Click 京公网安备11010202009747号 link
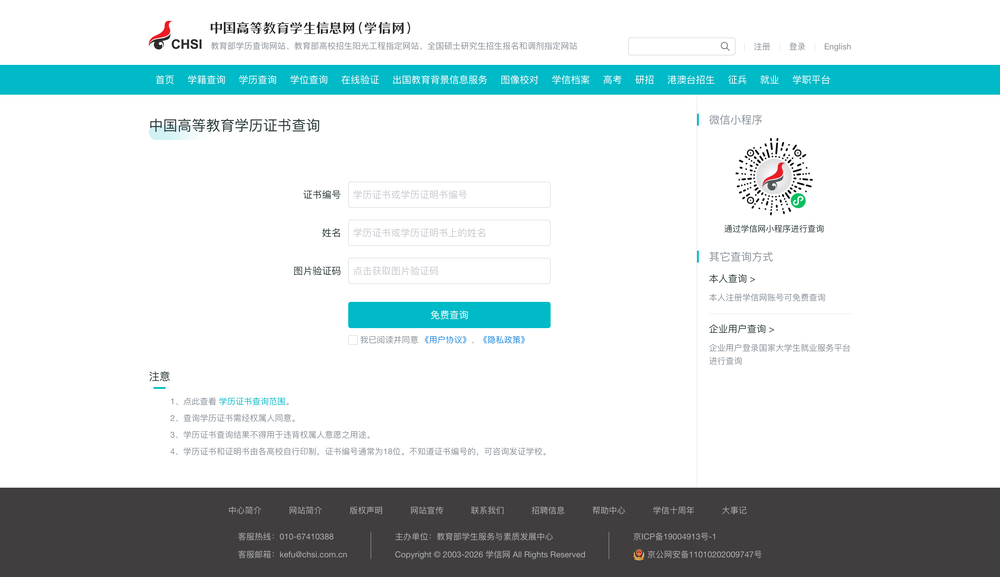The width and height of the screenshot is (1000, 577). pos(704,555)
